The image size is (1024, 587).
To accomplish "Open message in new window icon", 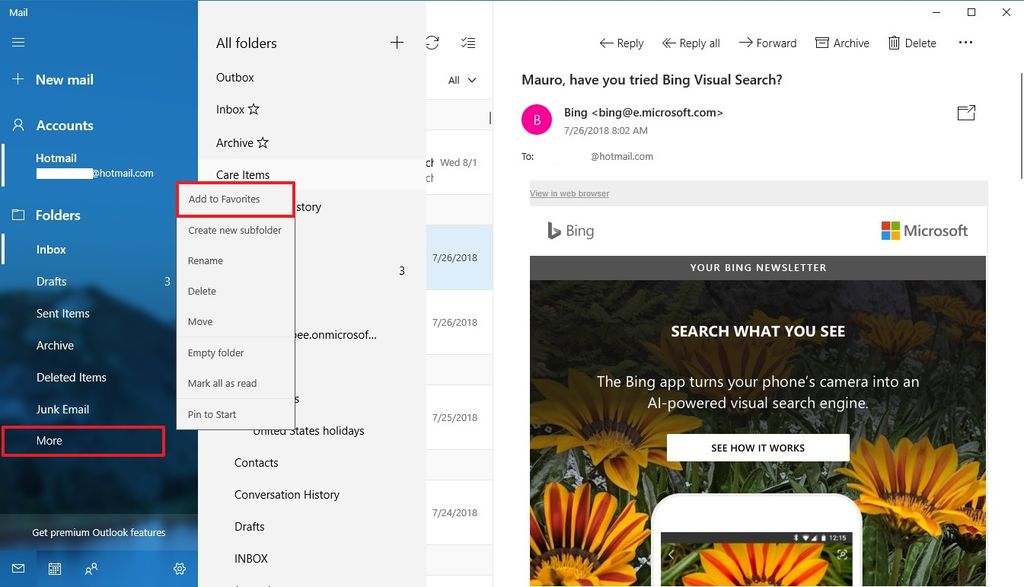I will pyautogui.click(x=965, y=113).
